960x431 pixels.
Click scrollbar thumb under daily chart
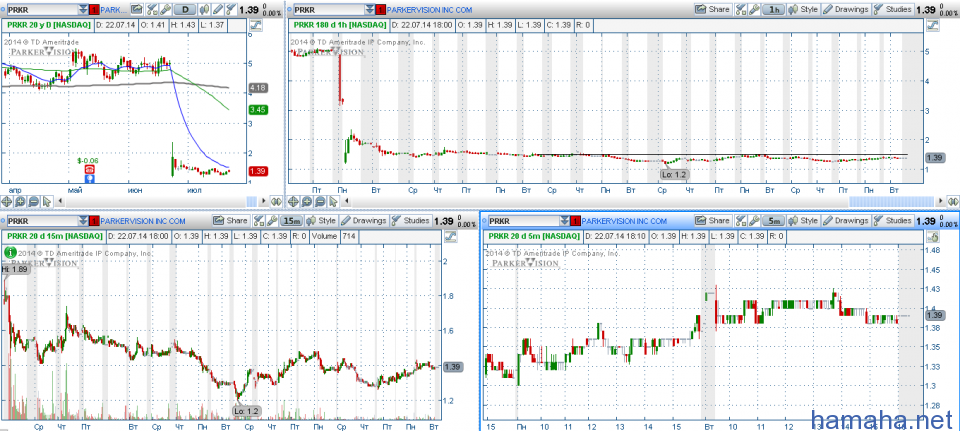[x=251, y=201]
